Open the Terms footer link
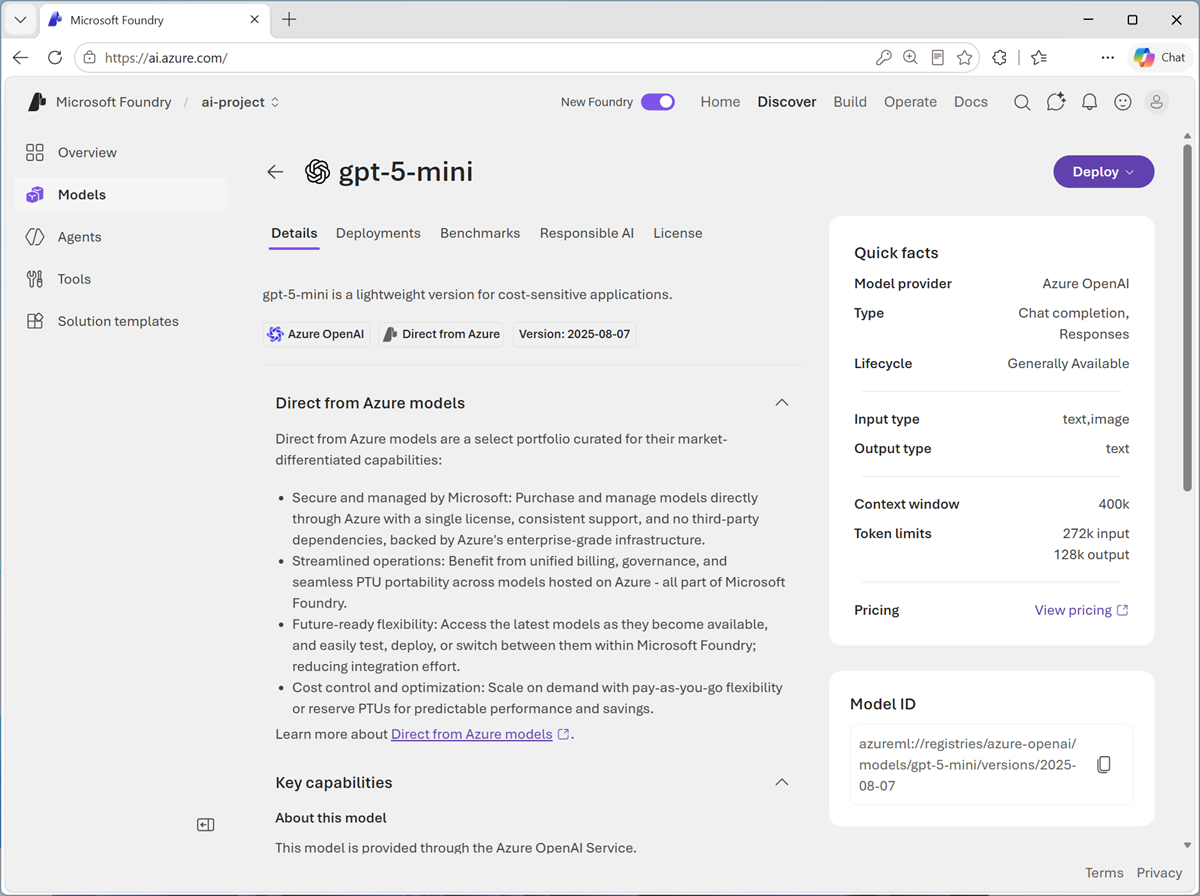The height and width of the screenshot is (896, 1200). click(1104, 873)
